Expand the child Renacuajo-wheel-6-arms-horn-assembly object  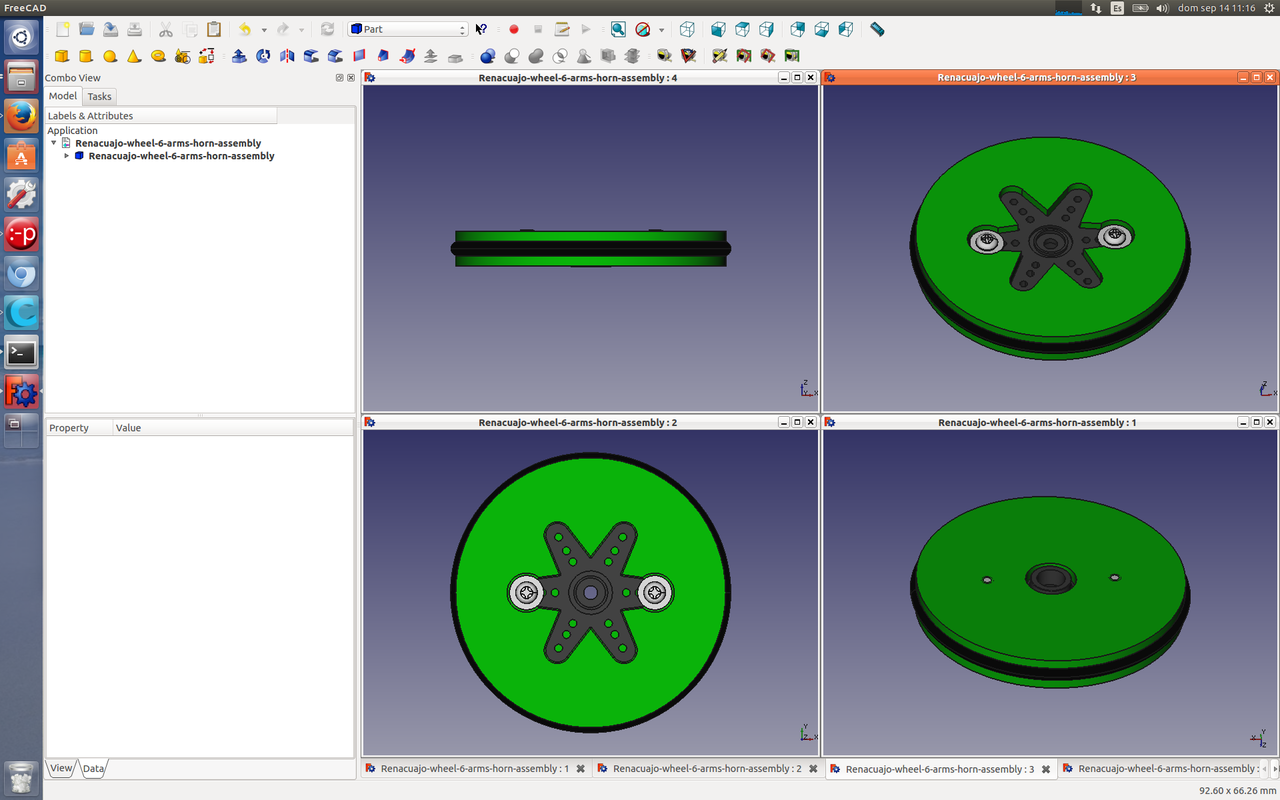coord(67,156)
